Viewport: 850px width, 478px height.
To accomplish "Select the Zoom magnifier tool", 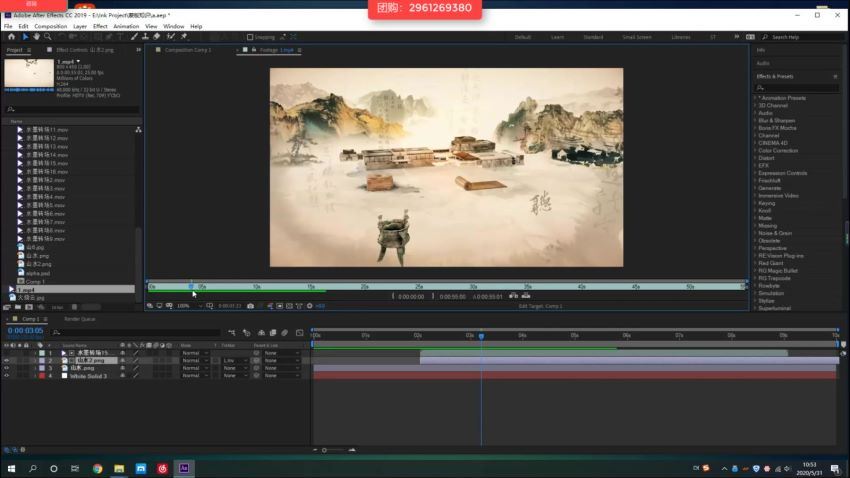I will coord(48,37).
